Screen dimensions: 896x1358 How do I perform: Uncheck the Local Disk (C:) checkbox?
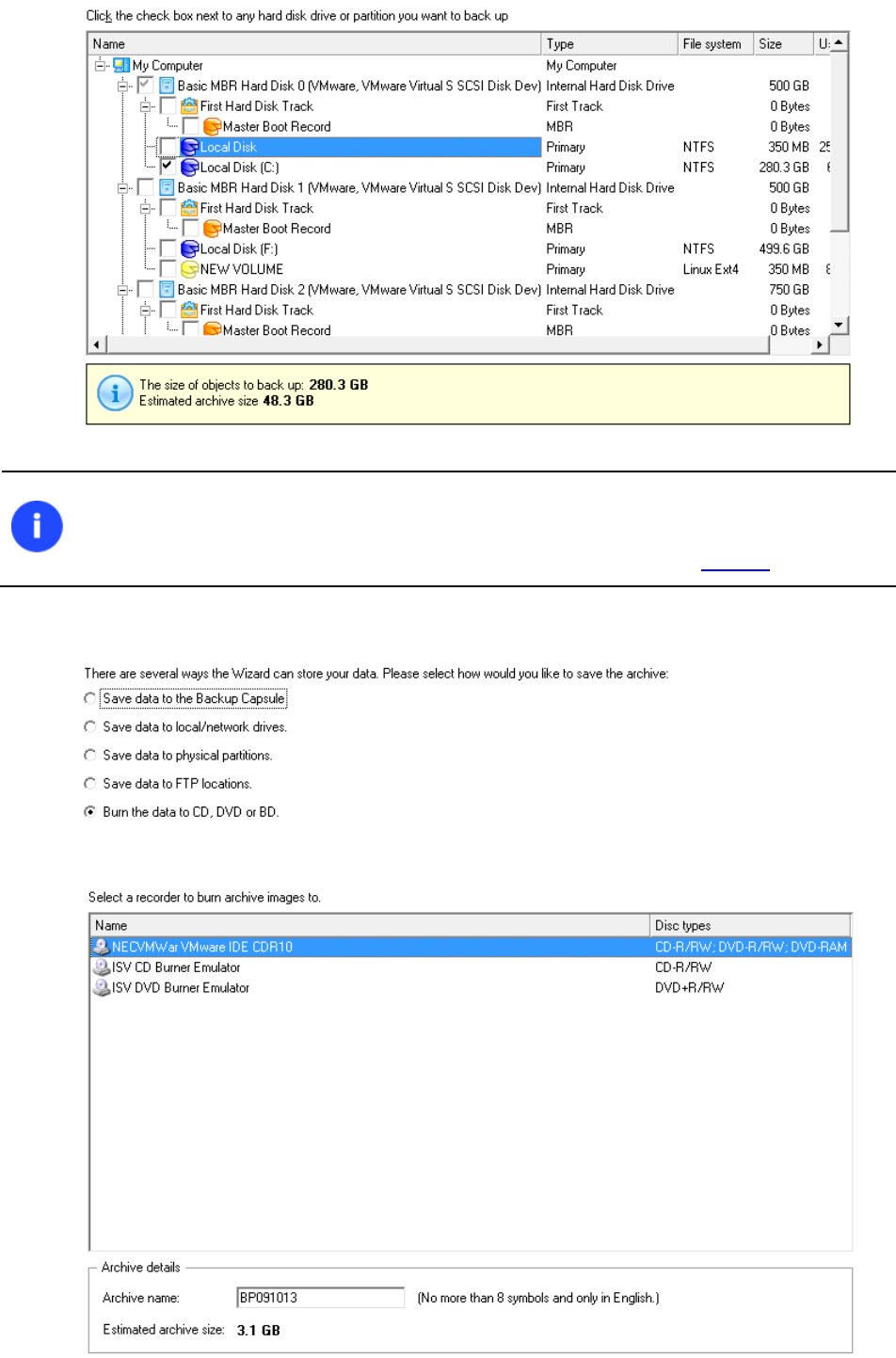[x=168, y=167]
